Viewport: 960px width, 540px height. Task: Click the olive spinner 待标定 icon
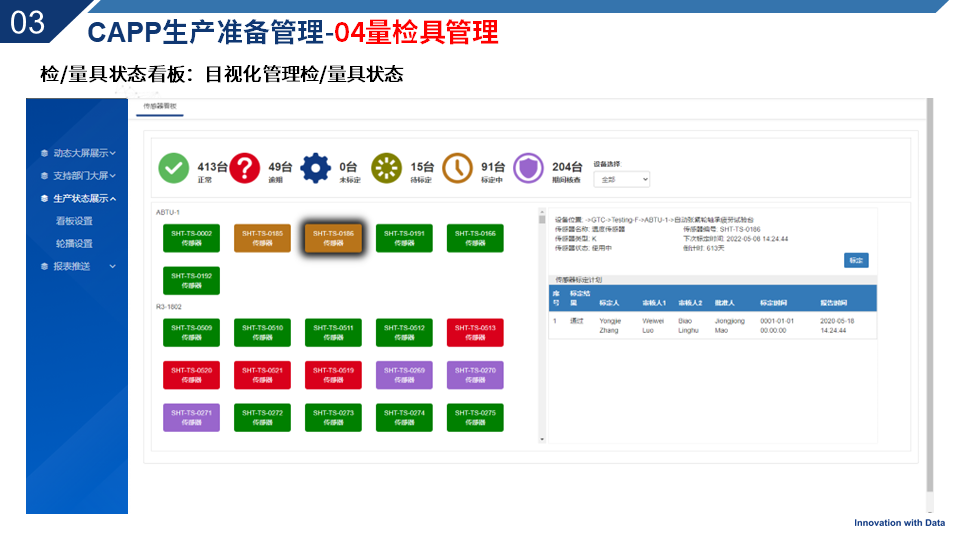click(x=386, y=169)
